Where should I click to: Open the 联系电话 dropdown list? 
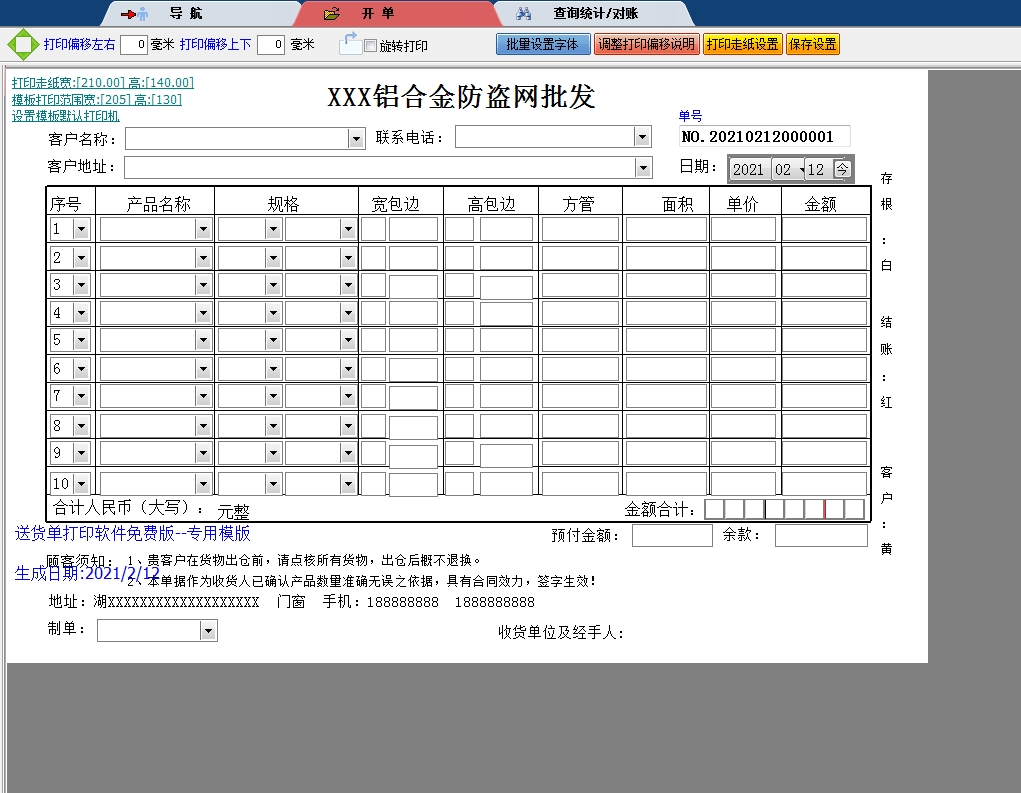click(x=642, y=137)
